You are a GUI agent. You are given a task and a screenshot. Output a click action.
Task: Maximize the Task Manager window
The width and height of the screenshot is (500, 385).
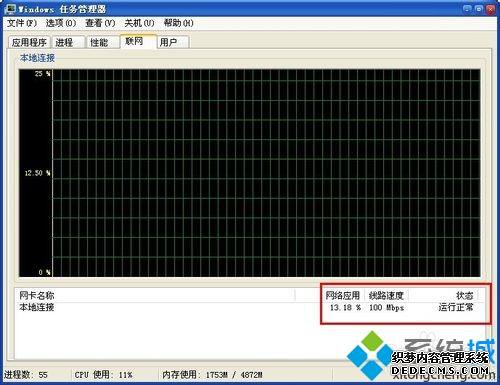(479, 9)
